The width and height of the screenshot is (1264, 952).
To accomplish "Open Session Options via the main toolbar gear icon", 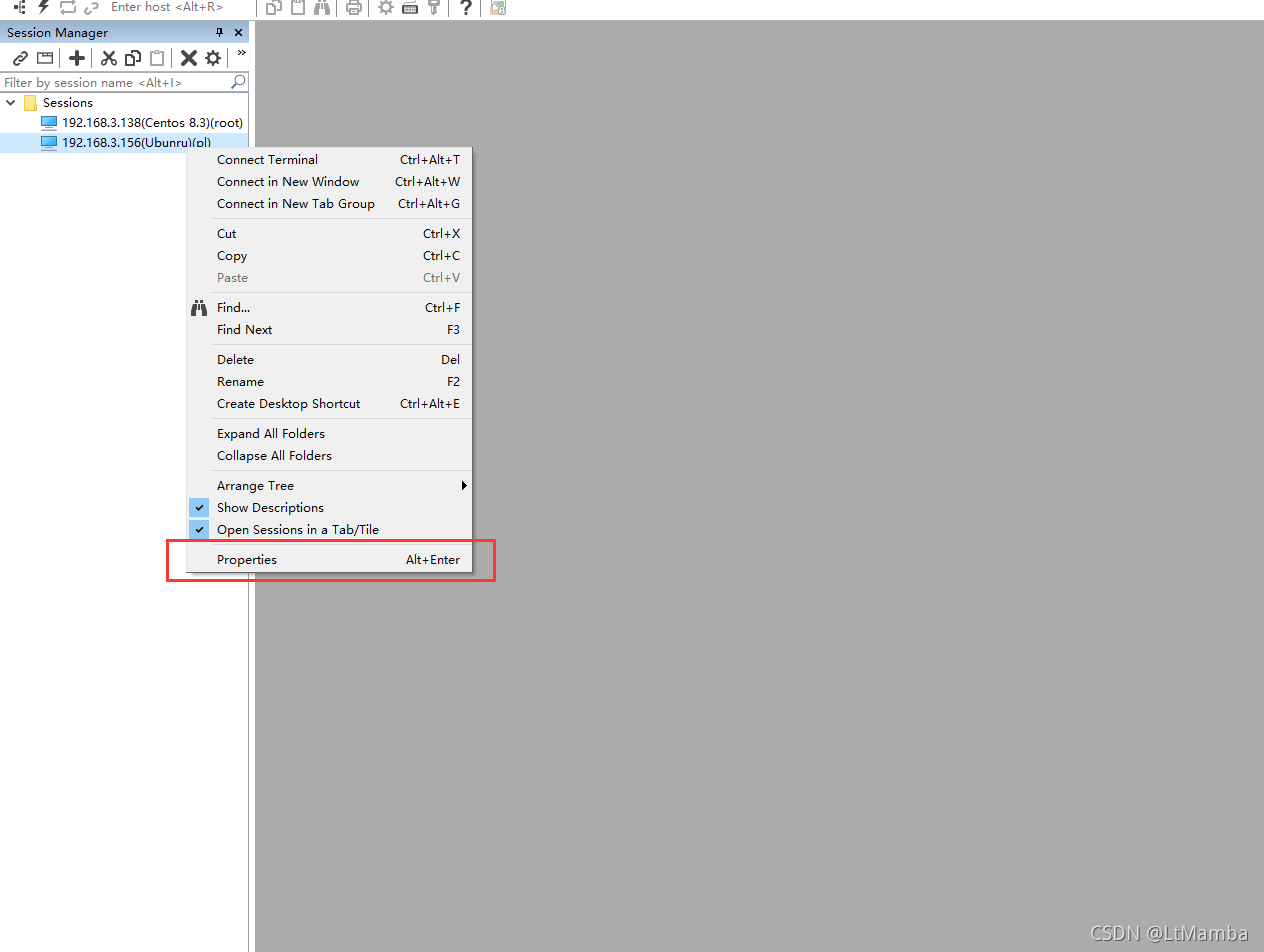I will 385,7.
